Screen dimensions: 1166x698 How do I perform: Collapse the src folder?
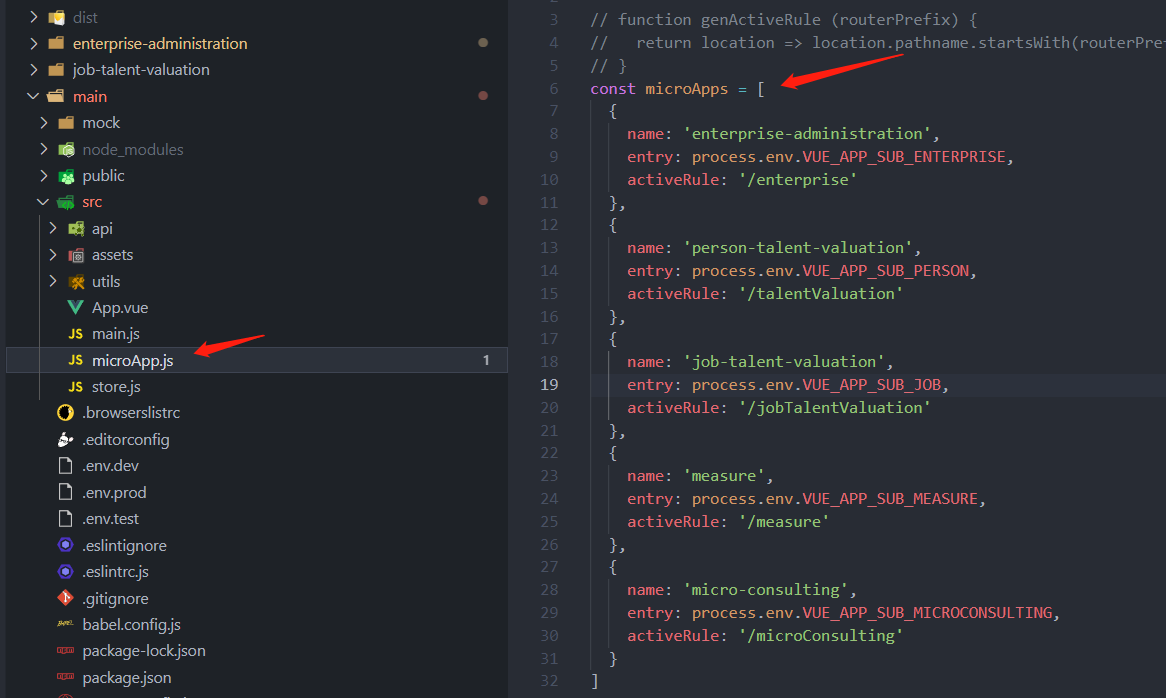[x=43, y=202]
